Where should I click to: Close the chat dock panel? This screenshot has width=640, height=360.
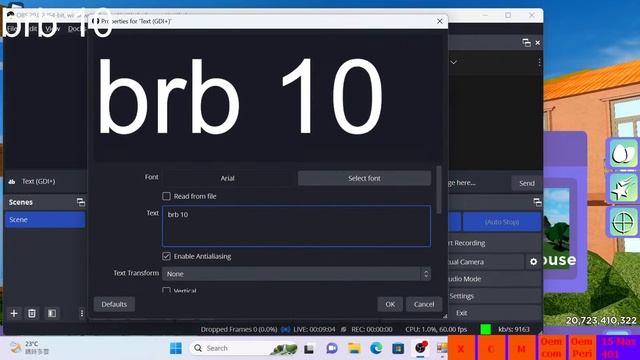(538, 42)
